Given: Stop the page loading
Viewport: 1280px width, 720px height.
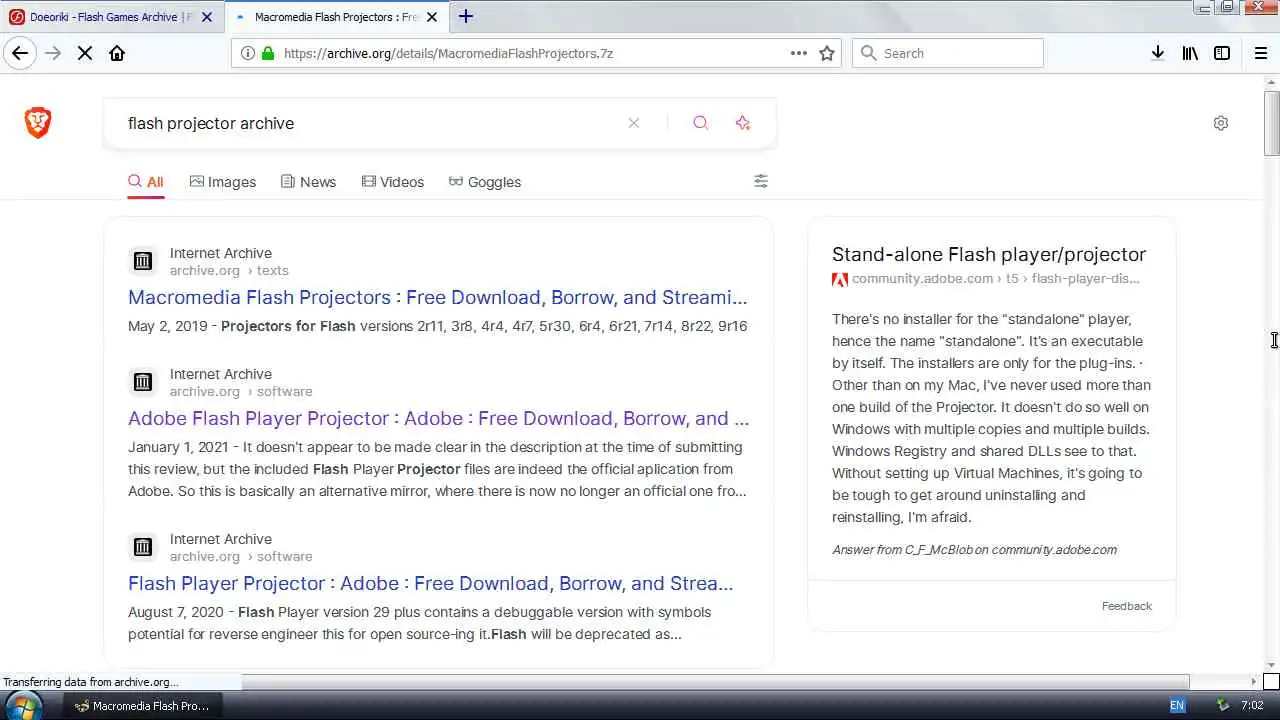Looking at the screenshot, I should (85, 53).
